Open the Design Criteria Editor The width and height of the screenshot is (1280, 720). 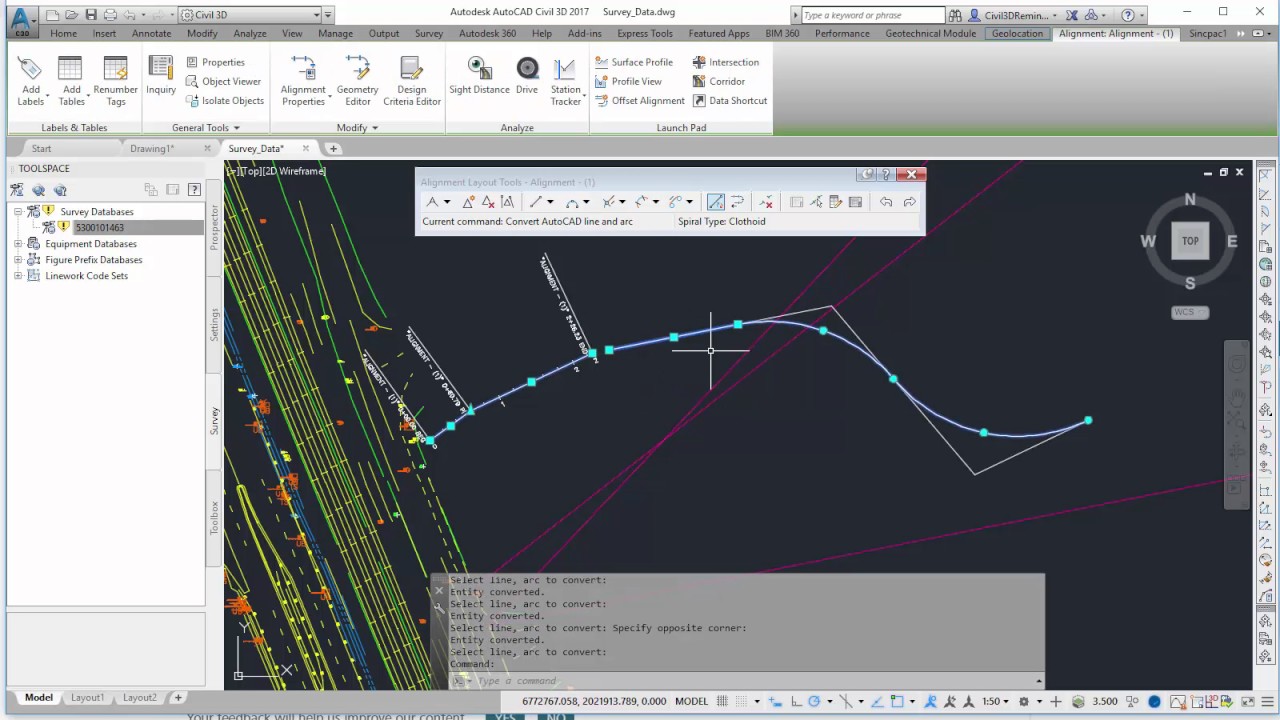point(412,81)
